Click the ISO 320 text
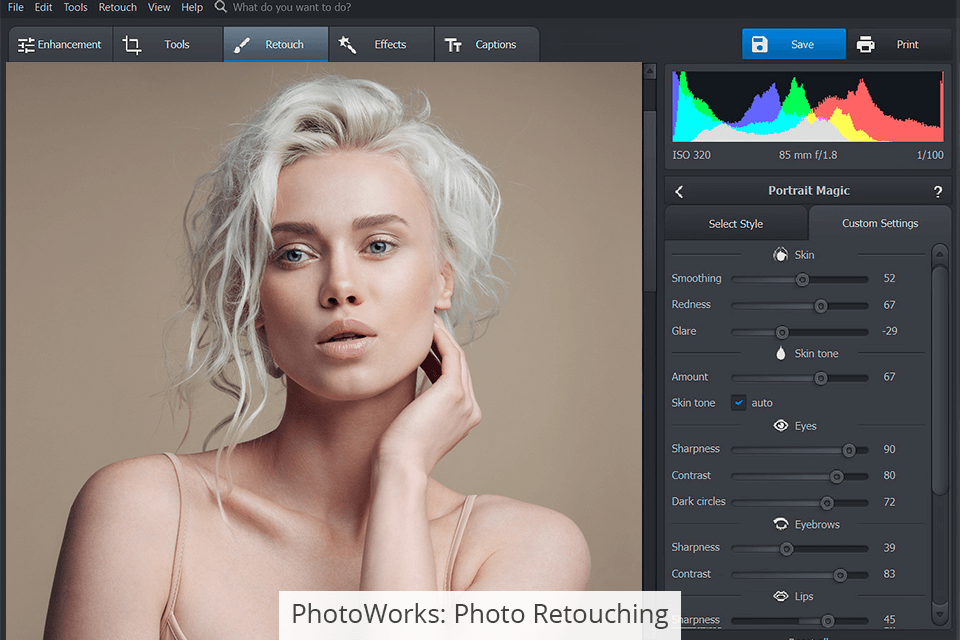This screenshot has width=960, height=640. (x=691, y=155)
